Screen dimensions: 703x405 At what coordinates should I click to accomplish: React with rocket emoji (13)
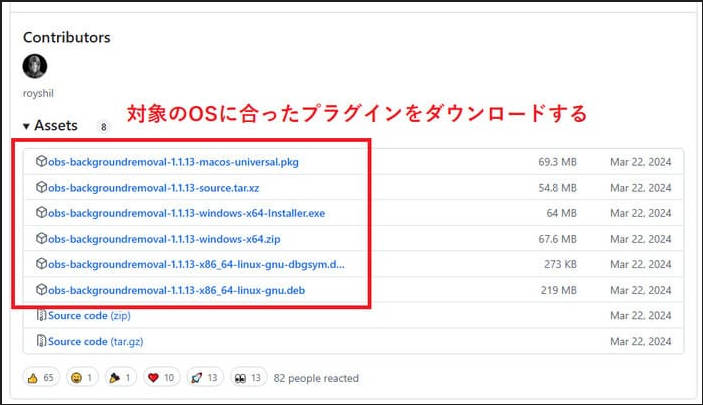[205, 378]
